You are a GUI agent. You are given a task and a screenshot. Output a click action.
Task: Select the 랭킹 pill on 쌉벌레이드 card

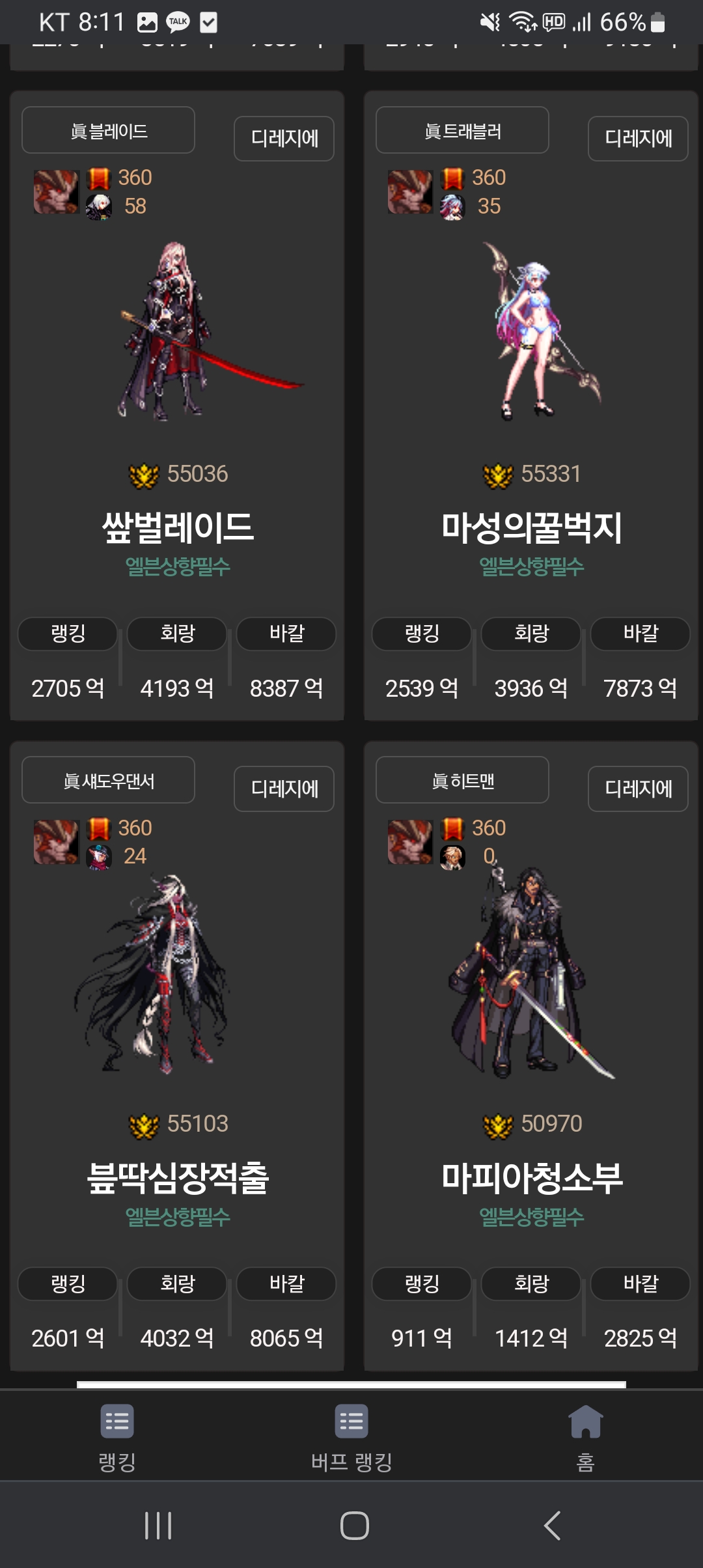(68, 634)
